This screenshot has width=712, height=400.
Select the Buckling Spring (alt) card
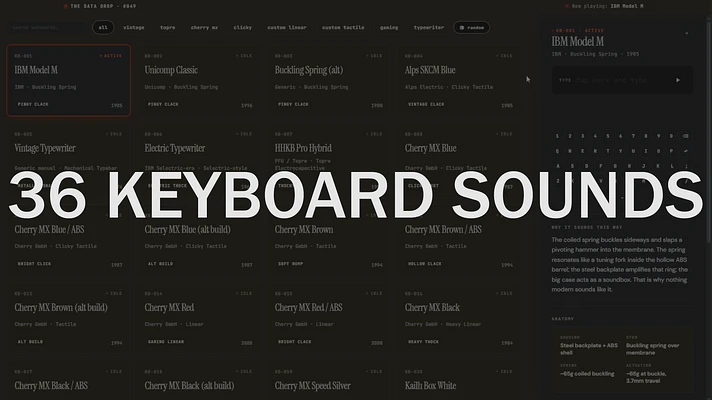pos(329,80)
